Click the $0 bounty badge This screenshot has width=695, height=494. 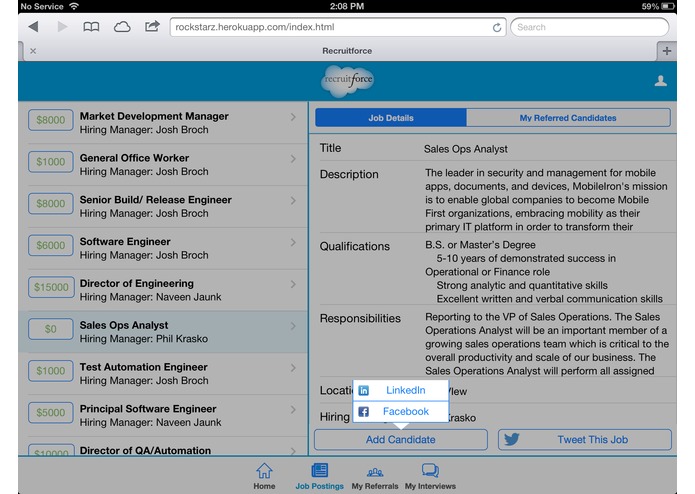[x=51, y=329]
